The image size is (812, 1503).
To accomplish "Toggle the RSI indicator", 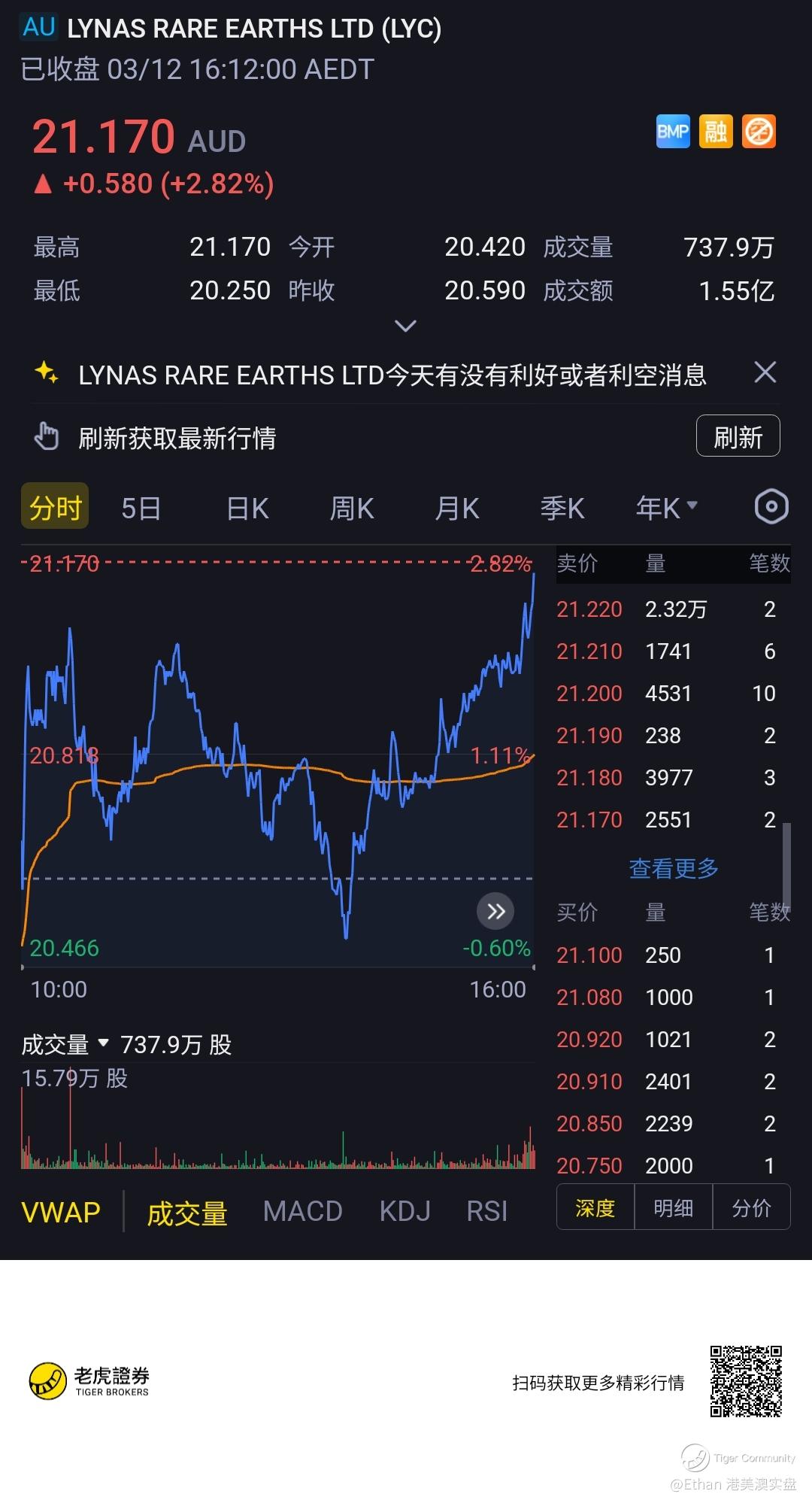I will (x=487, y=1211).
